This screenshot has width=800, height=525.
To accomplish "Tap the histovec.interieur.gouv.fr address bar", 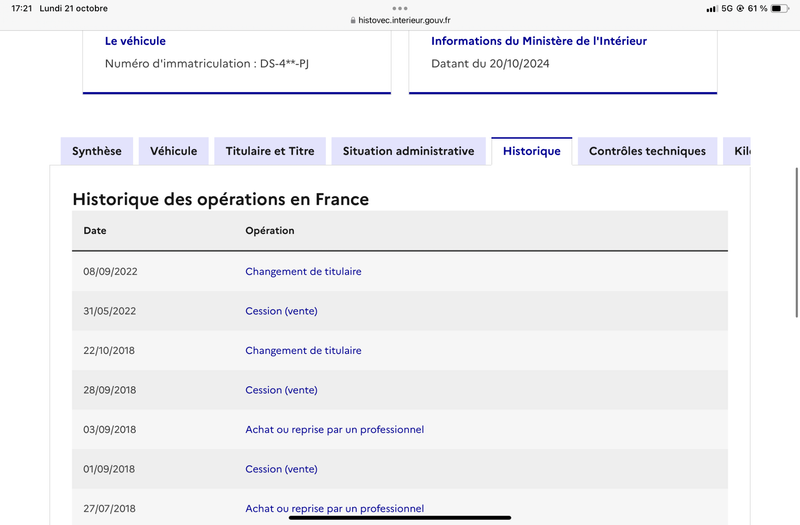I will pos(400,20).
